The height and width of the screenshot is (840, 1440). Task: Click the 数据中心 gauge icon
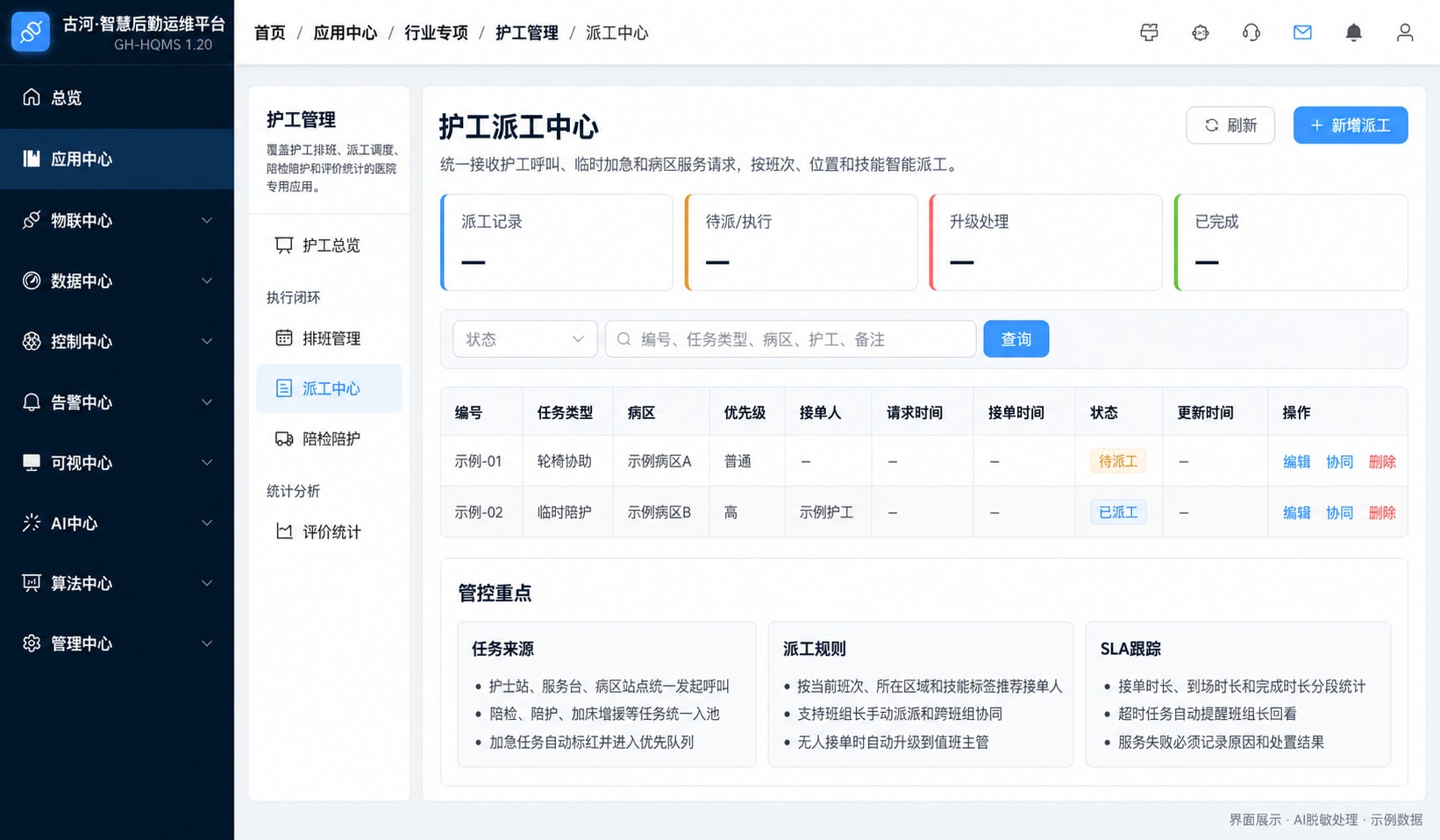click(x=32, y=281)
